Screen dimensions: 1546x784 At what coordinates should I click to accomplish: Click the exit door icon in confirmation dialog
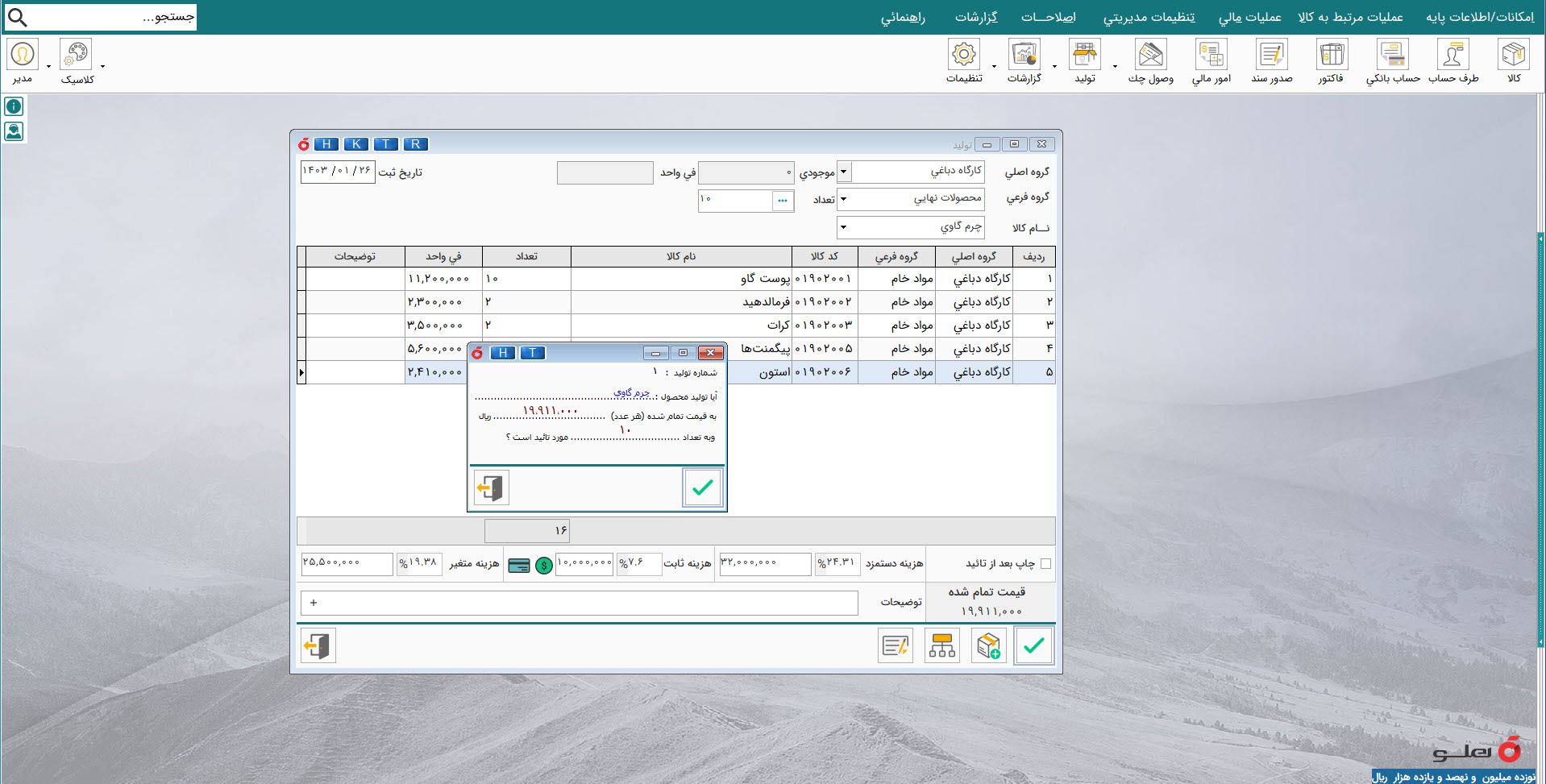(491, 487)
